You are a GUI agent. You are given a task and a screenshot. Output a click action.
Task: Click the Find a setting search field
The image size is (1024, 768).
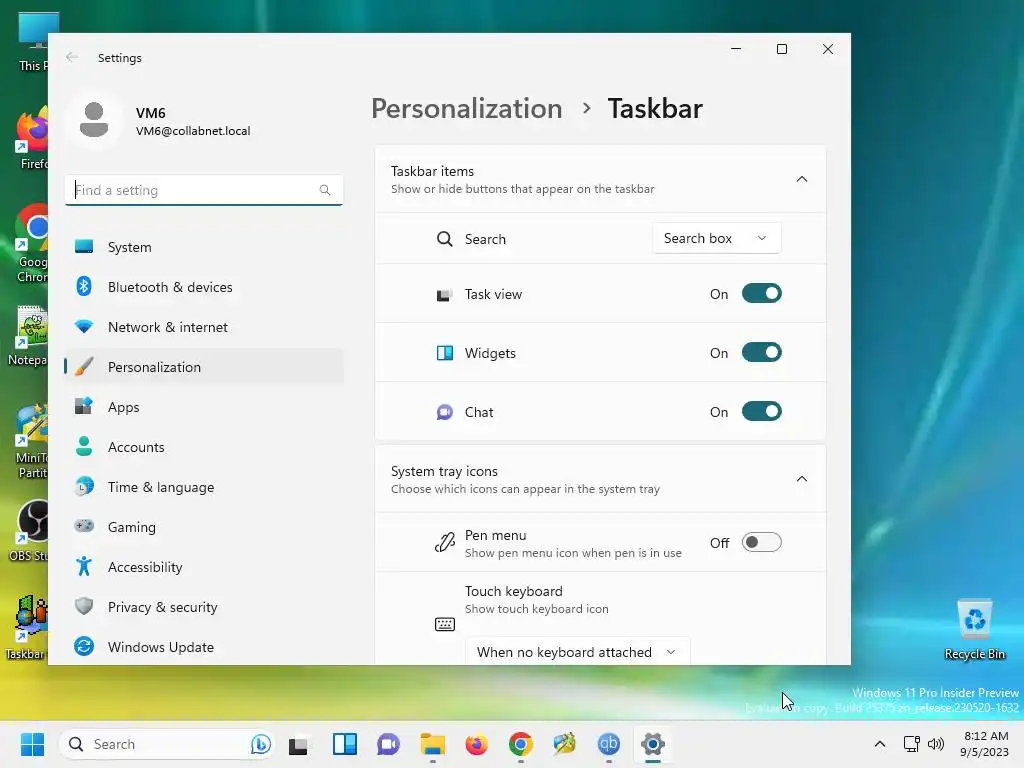204,190
